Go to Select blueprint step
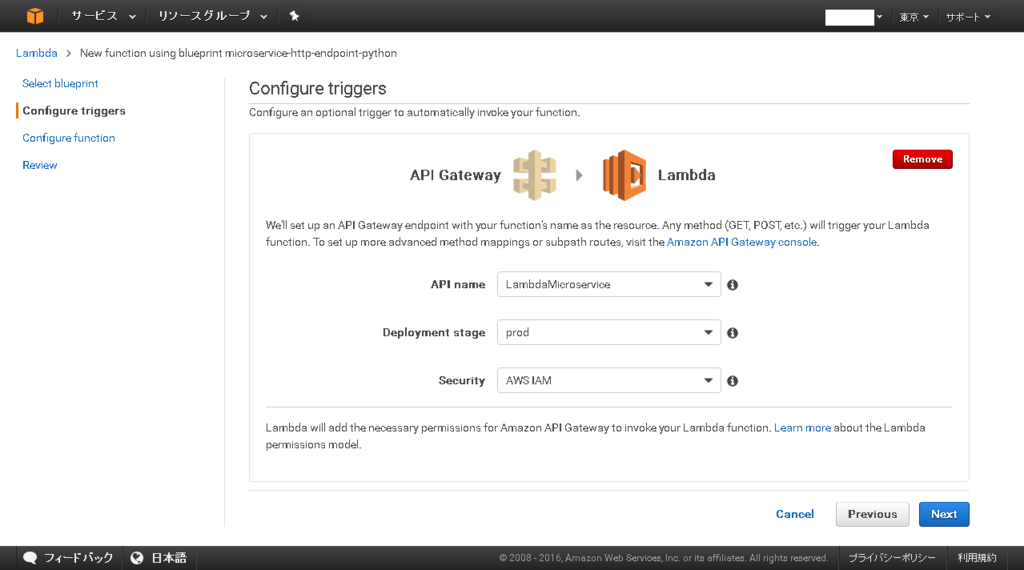 [60, 84]
